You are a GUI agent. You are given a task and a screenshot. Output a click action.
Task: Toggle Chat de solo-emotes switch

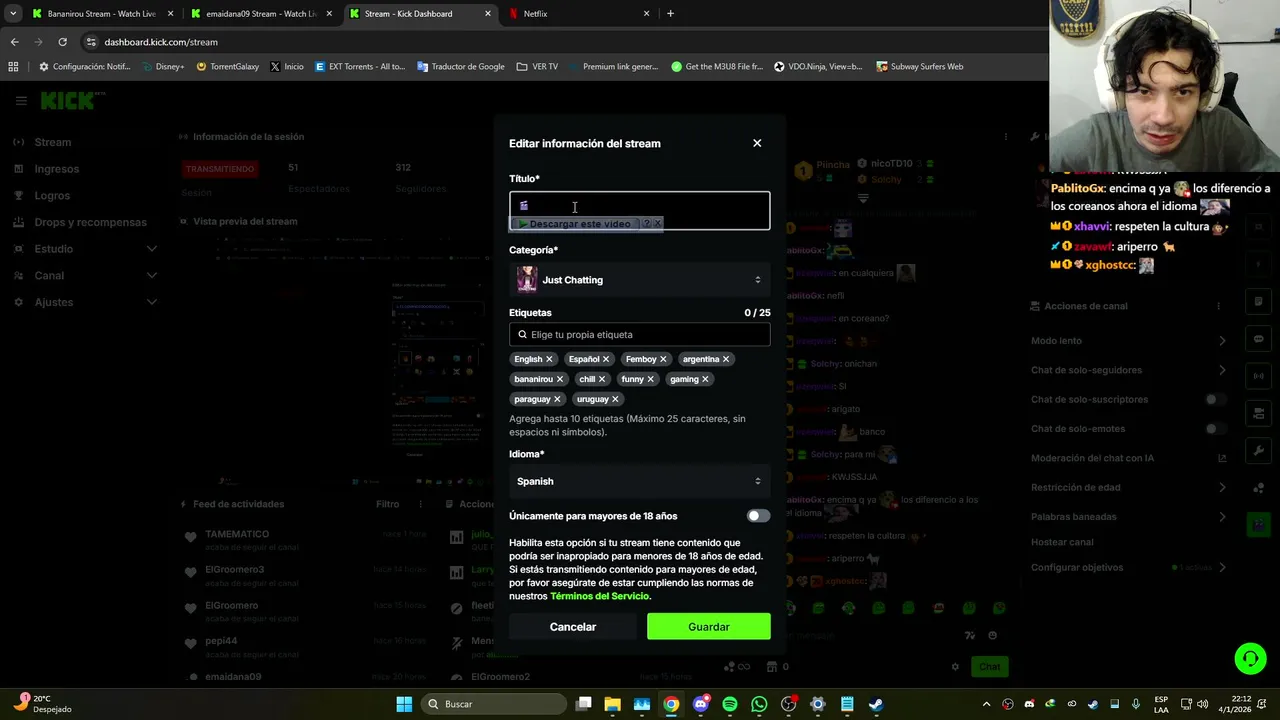[x=1215, y=429]
